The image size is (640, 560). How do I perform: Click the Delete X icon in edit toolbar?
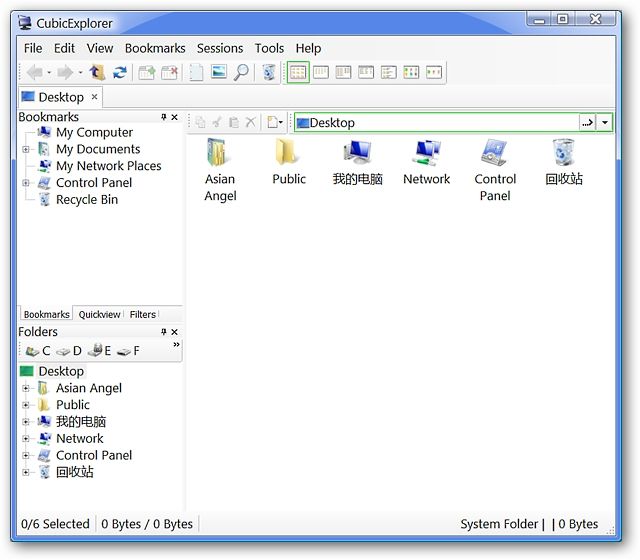[x=251, y=122]
